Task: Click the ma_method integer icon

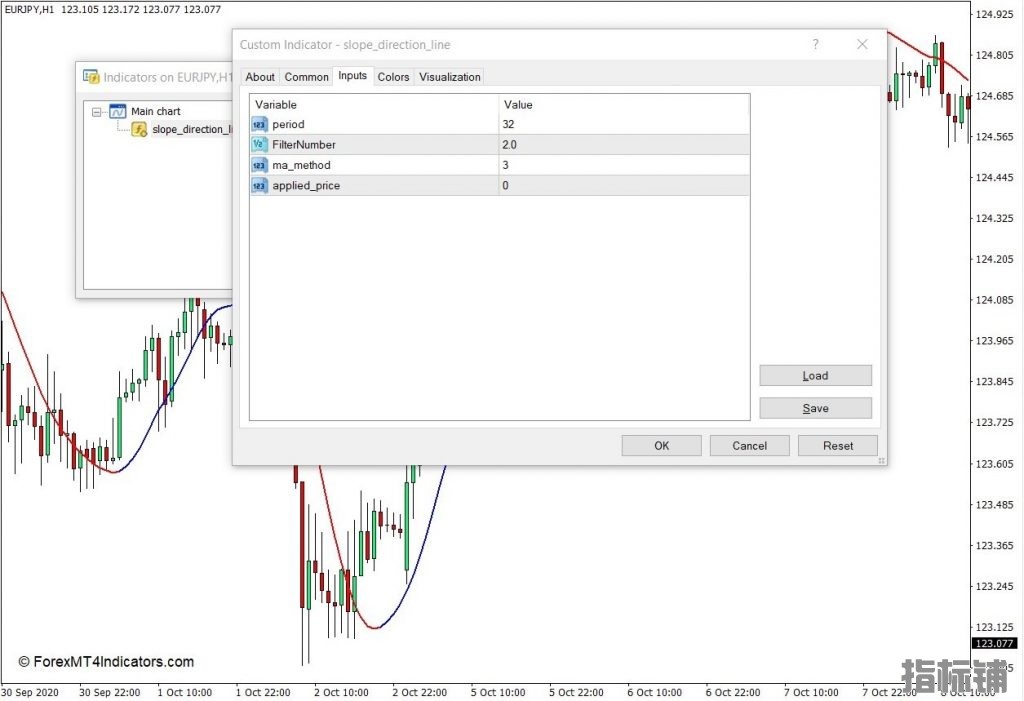Action: [x=259, y=165]
